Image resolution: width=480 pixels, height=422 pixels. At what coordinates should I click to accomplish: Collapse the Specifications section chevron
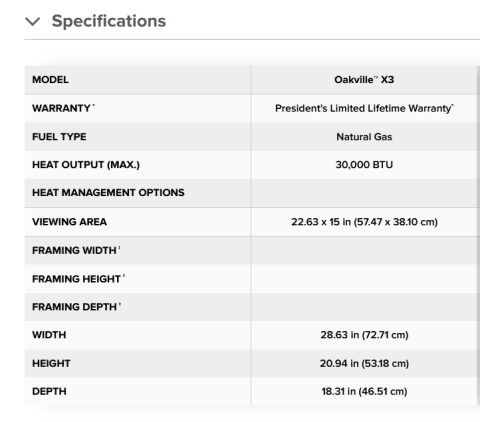tap(33, 22)
